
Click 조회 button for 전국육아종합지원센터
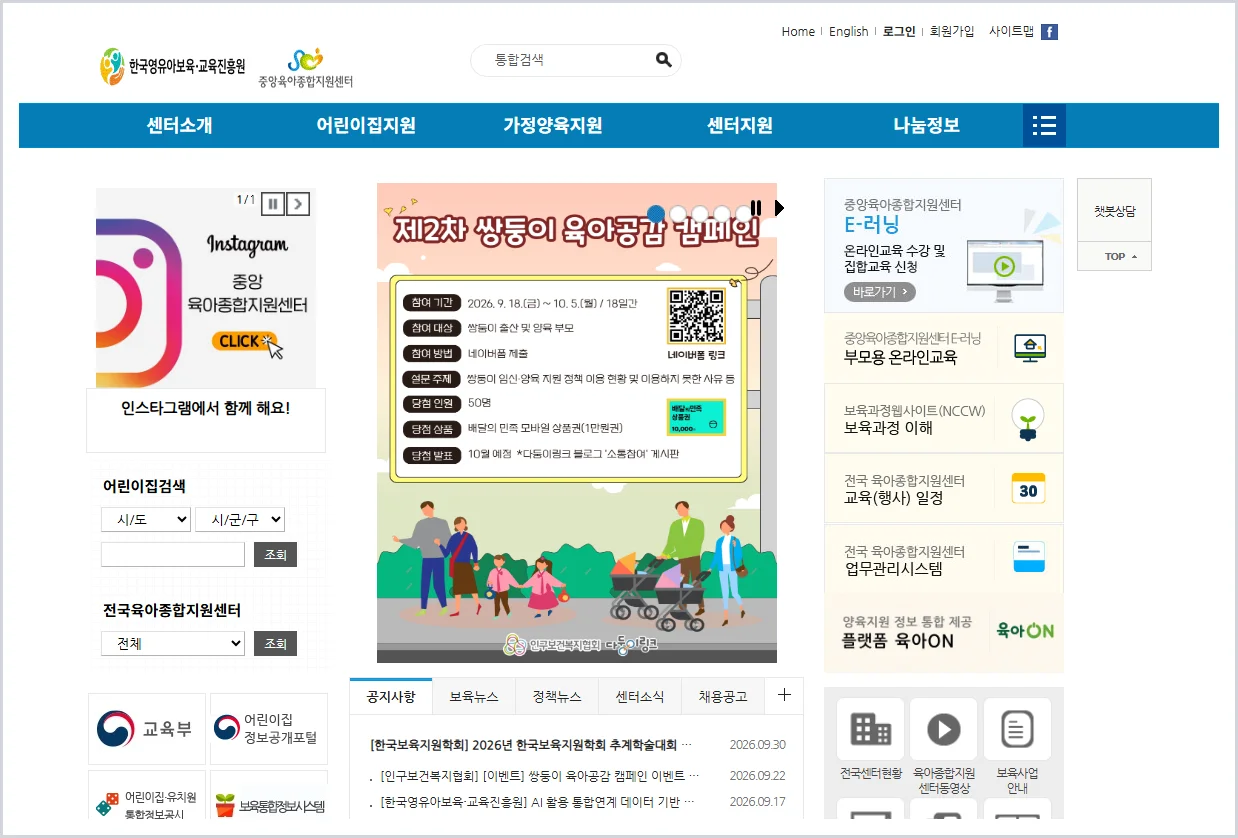(275, 644)
